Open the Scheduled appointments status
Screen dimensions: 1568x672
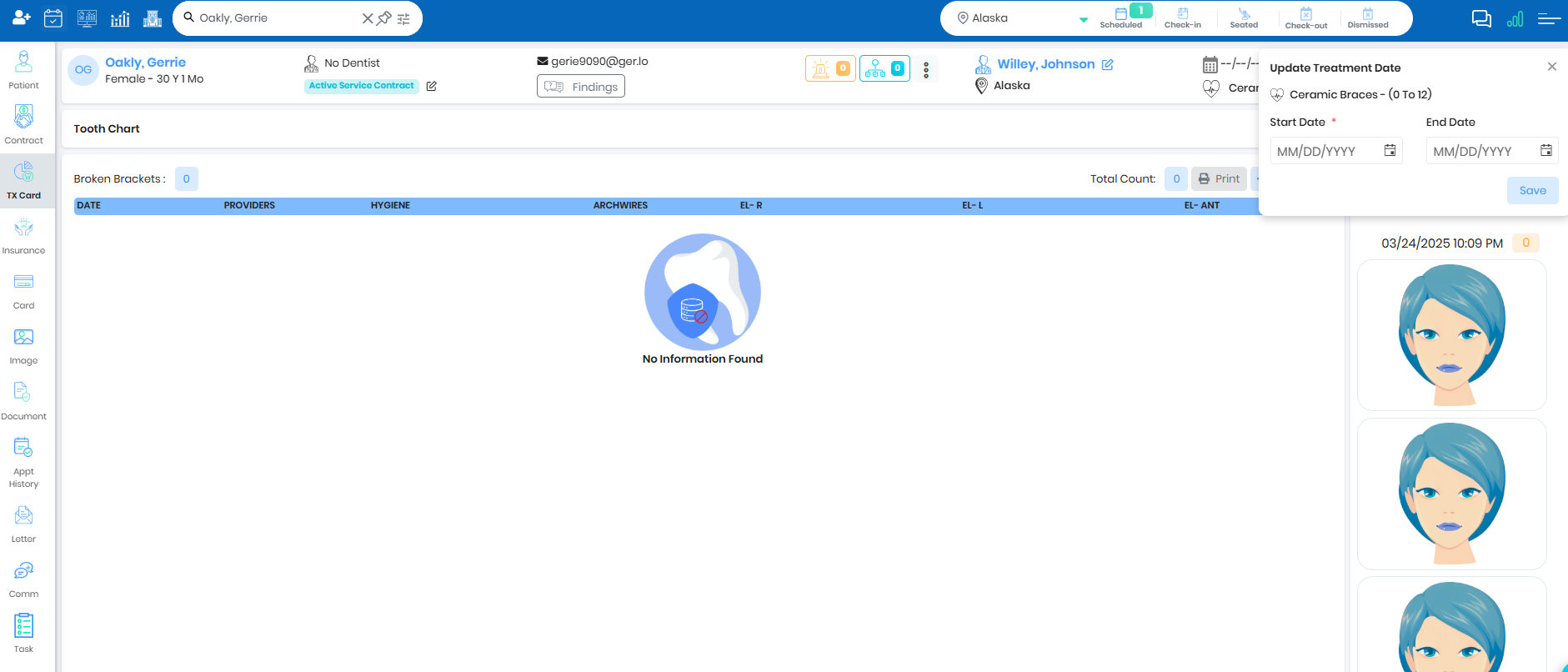[1121, 18]
